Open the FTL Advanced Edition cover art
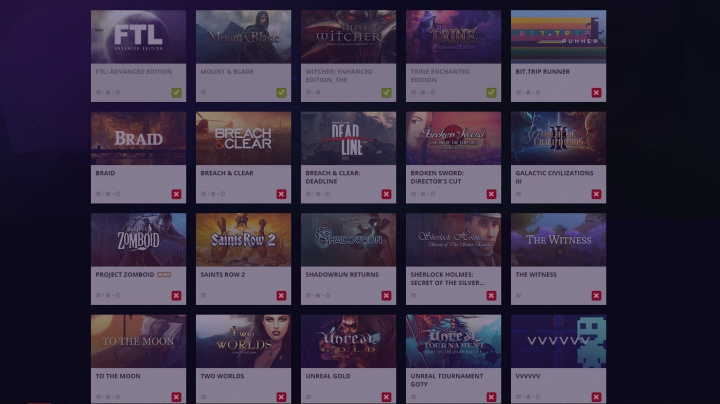 (x=139, y=37)
